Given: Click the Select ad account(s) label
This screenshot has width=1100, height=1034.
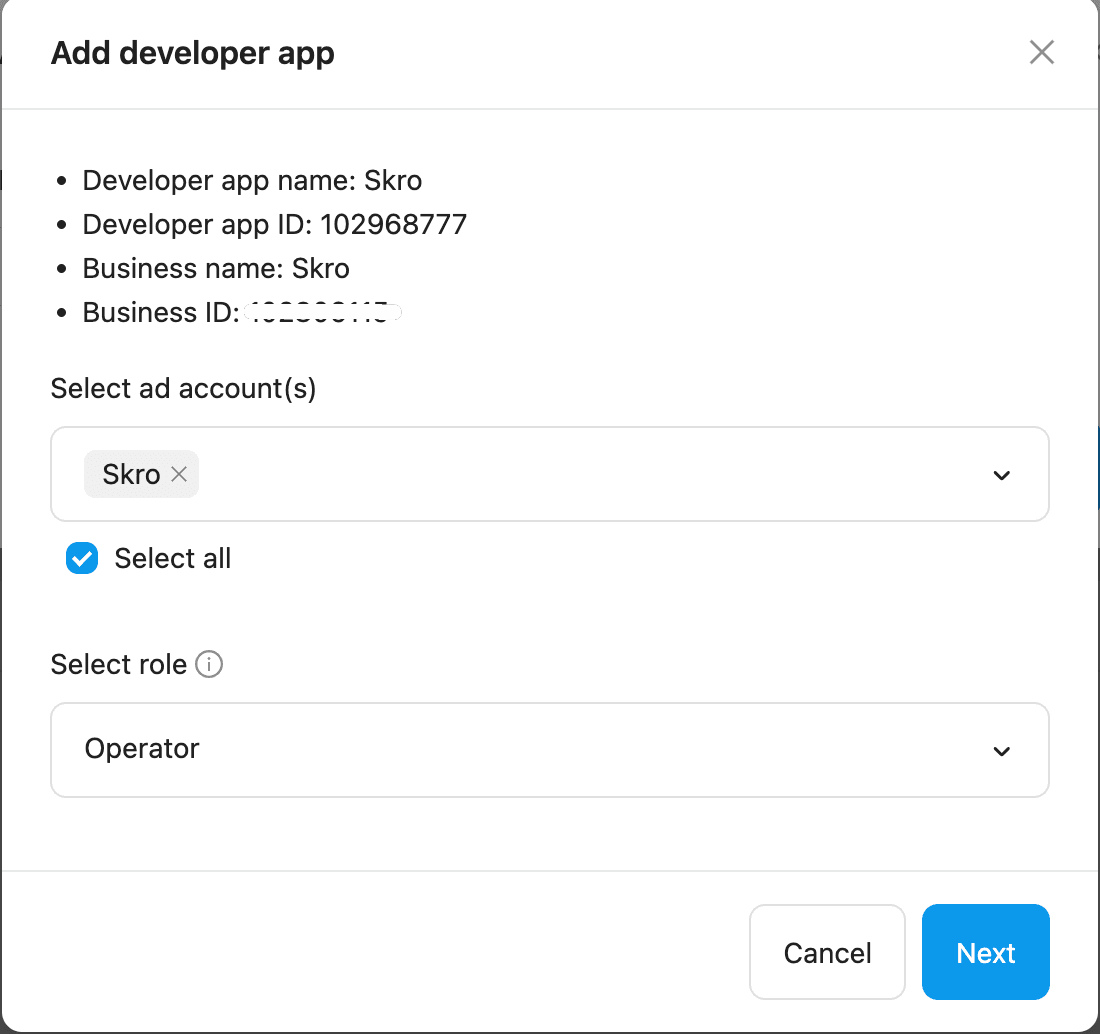Looking at the screenshot, I should tap(183, 389).
